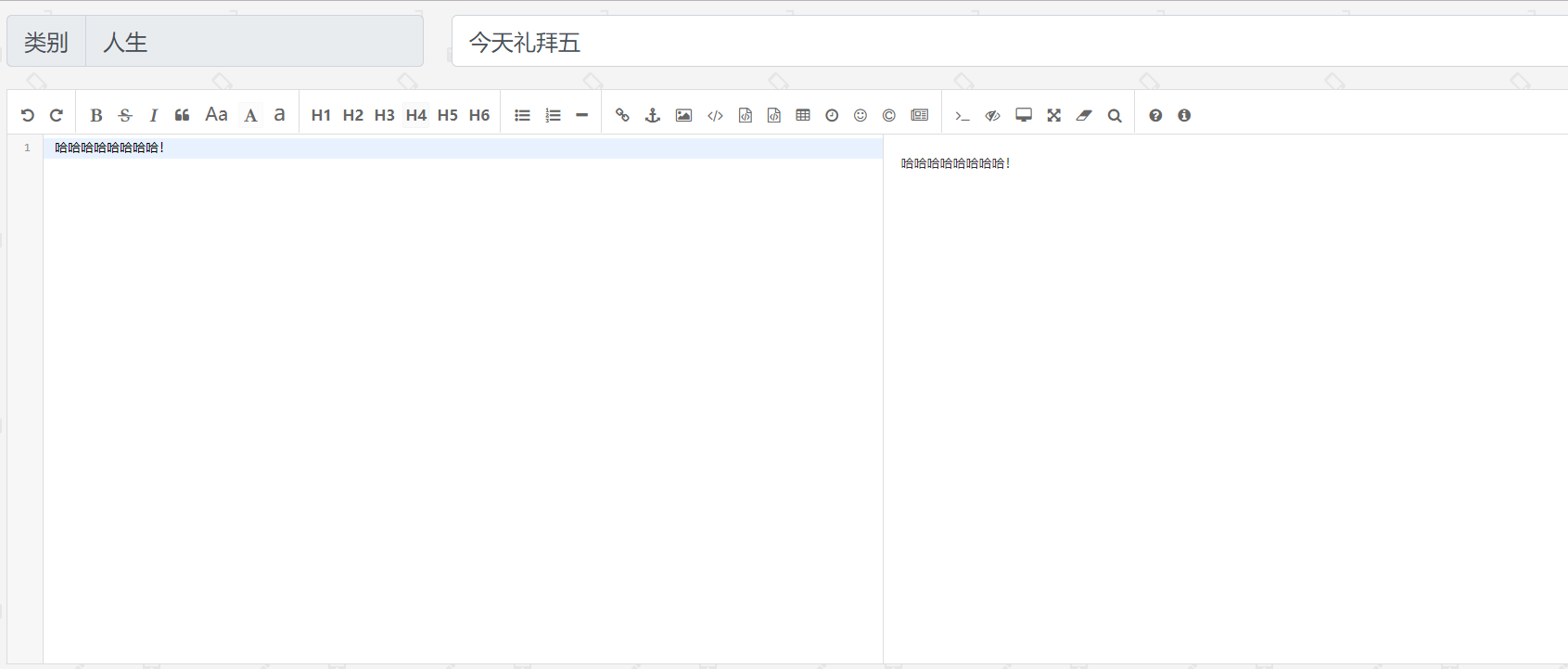Open go-to-line terminal icon
This screenshot has width=1568, height=669.
coord(962,116)
